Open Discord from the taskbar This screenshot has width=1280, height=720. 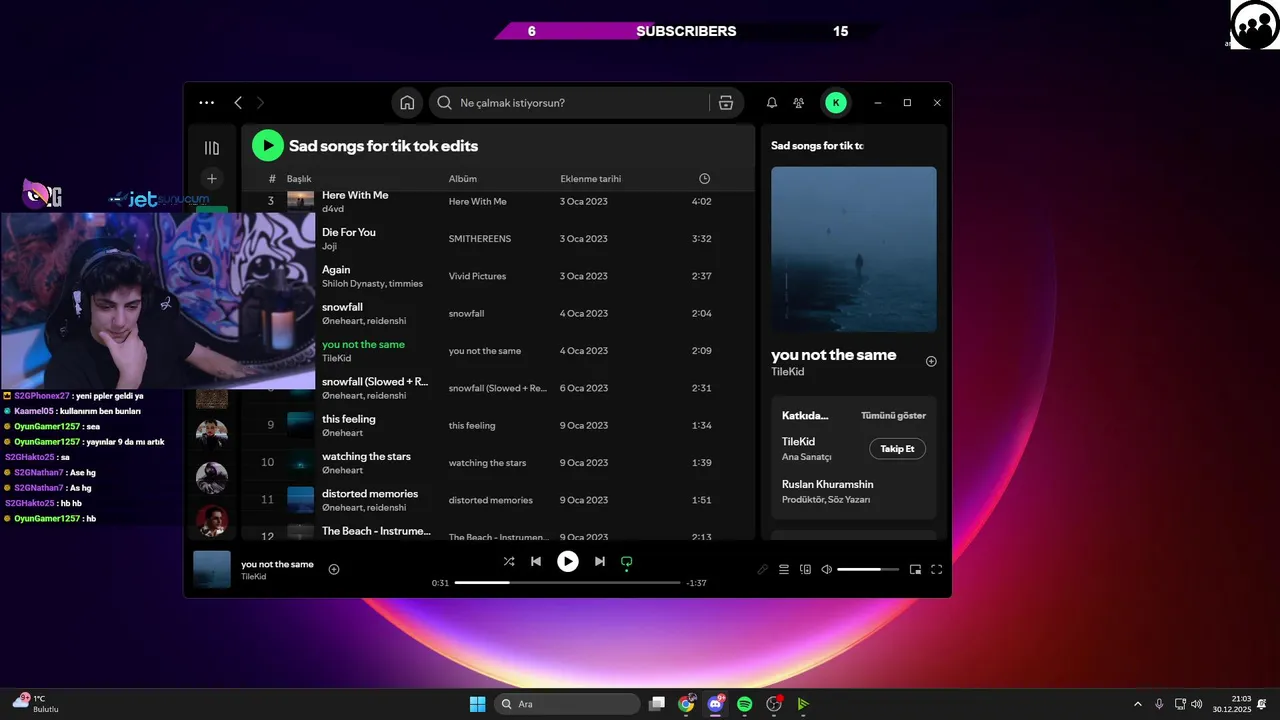[x=716, y=704]
